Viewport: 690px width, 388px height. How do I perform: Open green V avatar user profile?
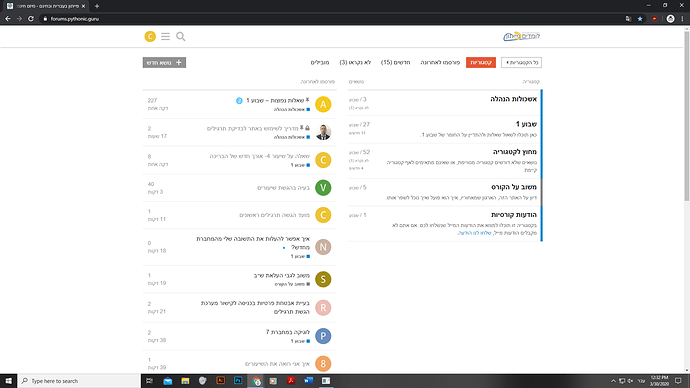(323, 188)
